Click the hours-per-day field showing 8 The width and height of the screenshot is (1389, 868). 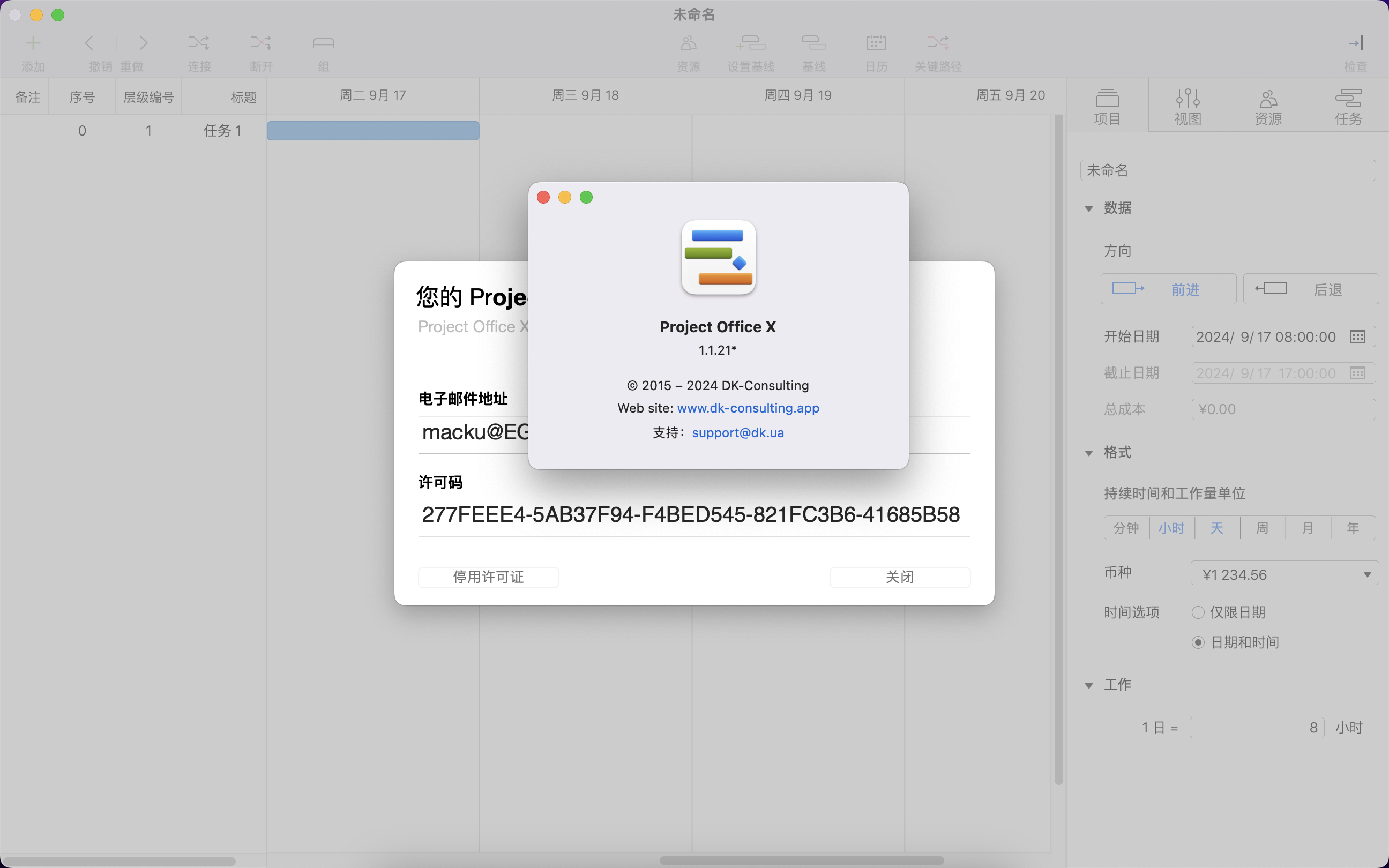pyautogui.click(x=1257, y=728)
